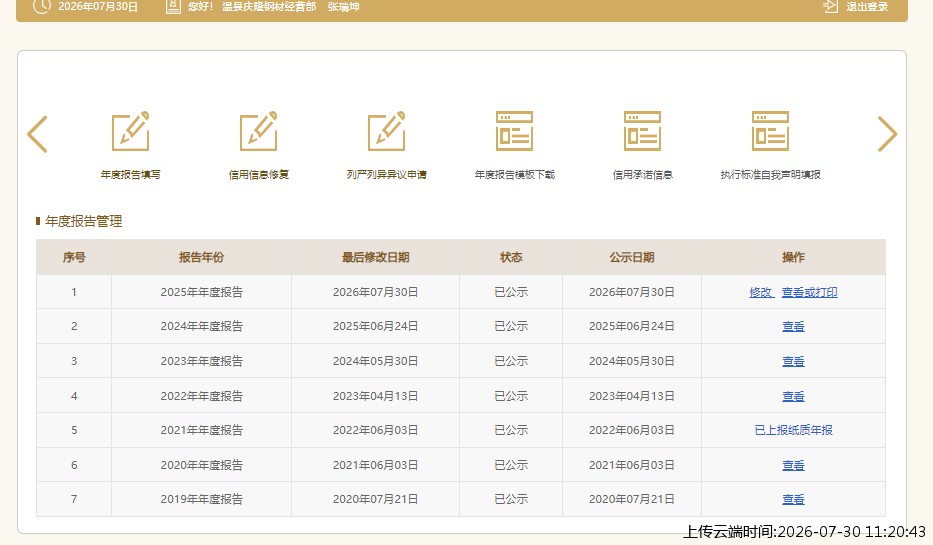
Task: Click the 年度报告管理 section heading
Action: click(83, 221)
